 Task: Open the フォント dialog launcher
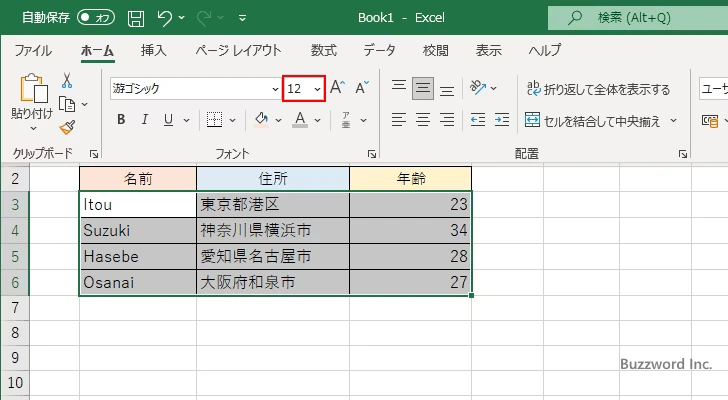[372, 154]
